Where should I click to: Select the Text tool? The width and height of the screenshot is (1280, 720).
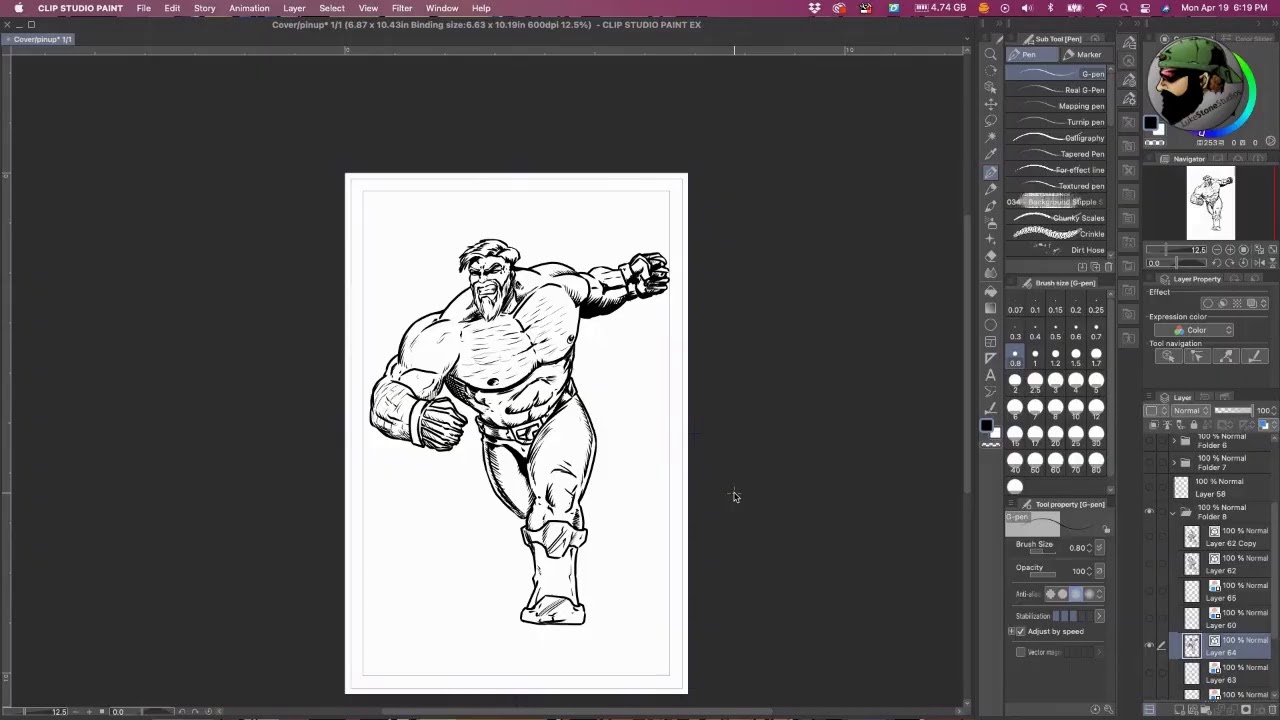coord(990,375)
